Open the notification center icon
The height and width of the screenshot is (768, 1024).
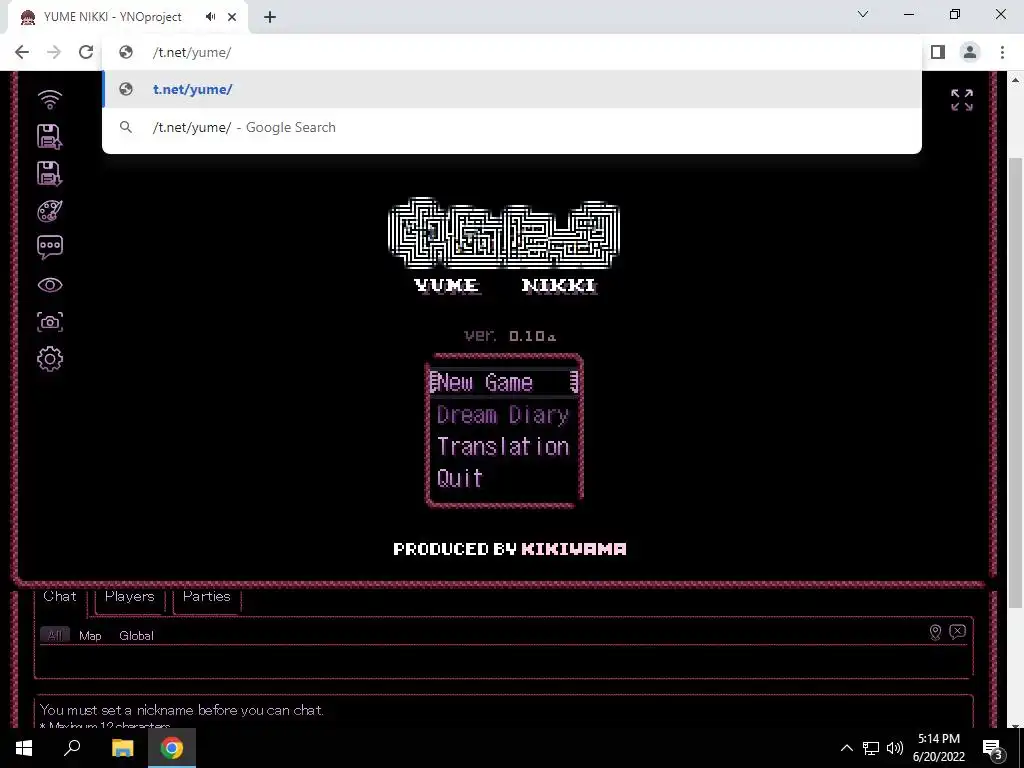point(993,749)
